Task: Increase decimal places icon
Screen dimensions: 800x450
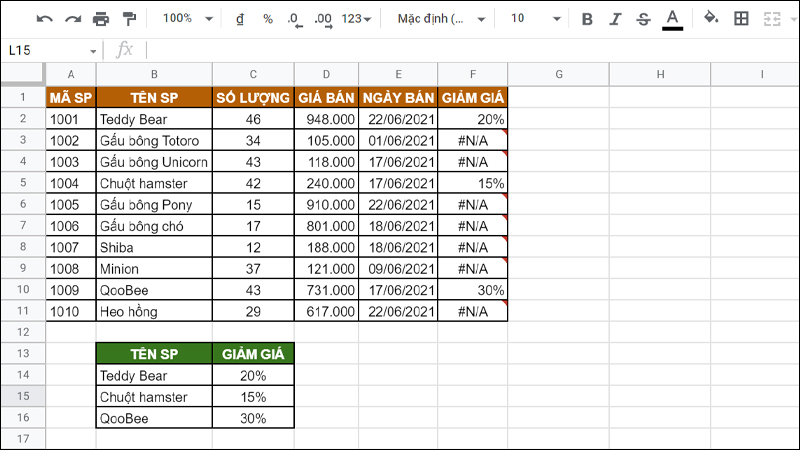Action: point(323,19)
